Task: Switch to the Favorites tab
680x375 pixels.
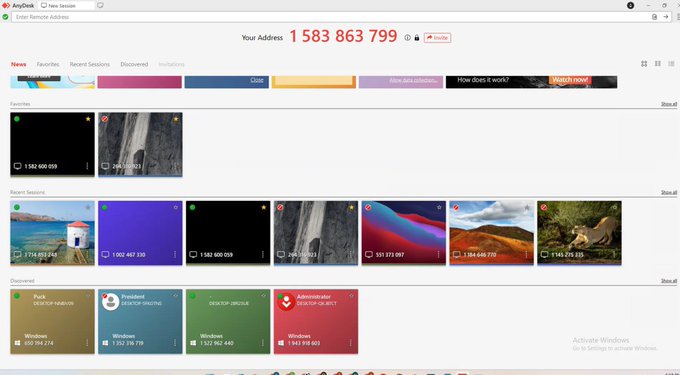Action: 48,64
